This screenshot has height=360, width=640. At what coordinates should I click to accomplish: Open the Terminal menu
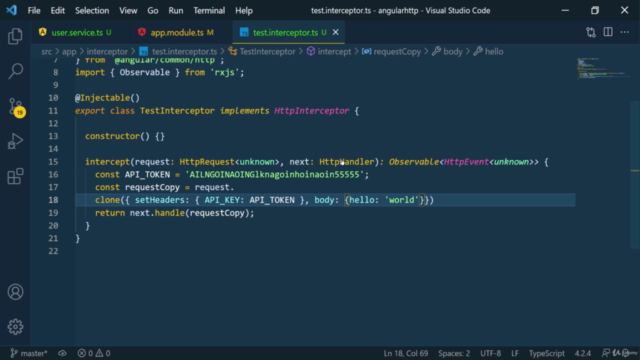(x=209, y=11)
